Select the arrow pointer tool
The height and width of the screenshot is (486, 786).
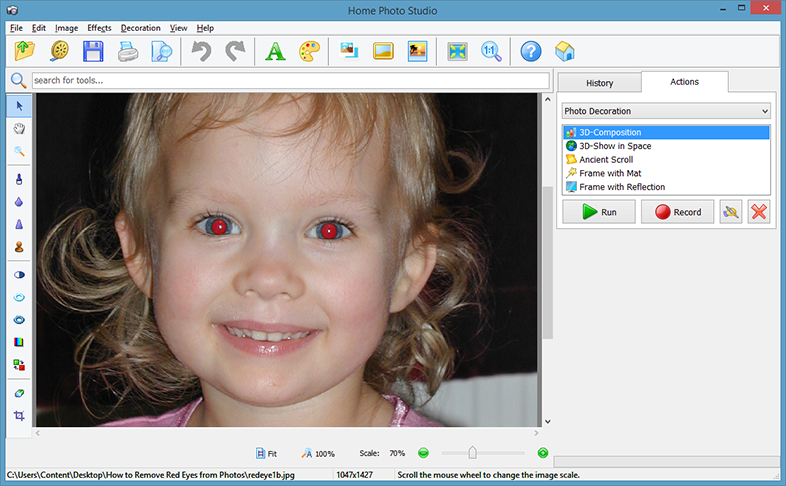pyautogui.click(x=19, y=106)
